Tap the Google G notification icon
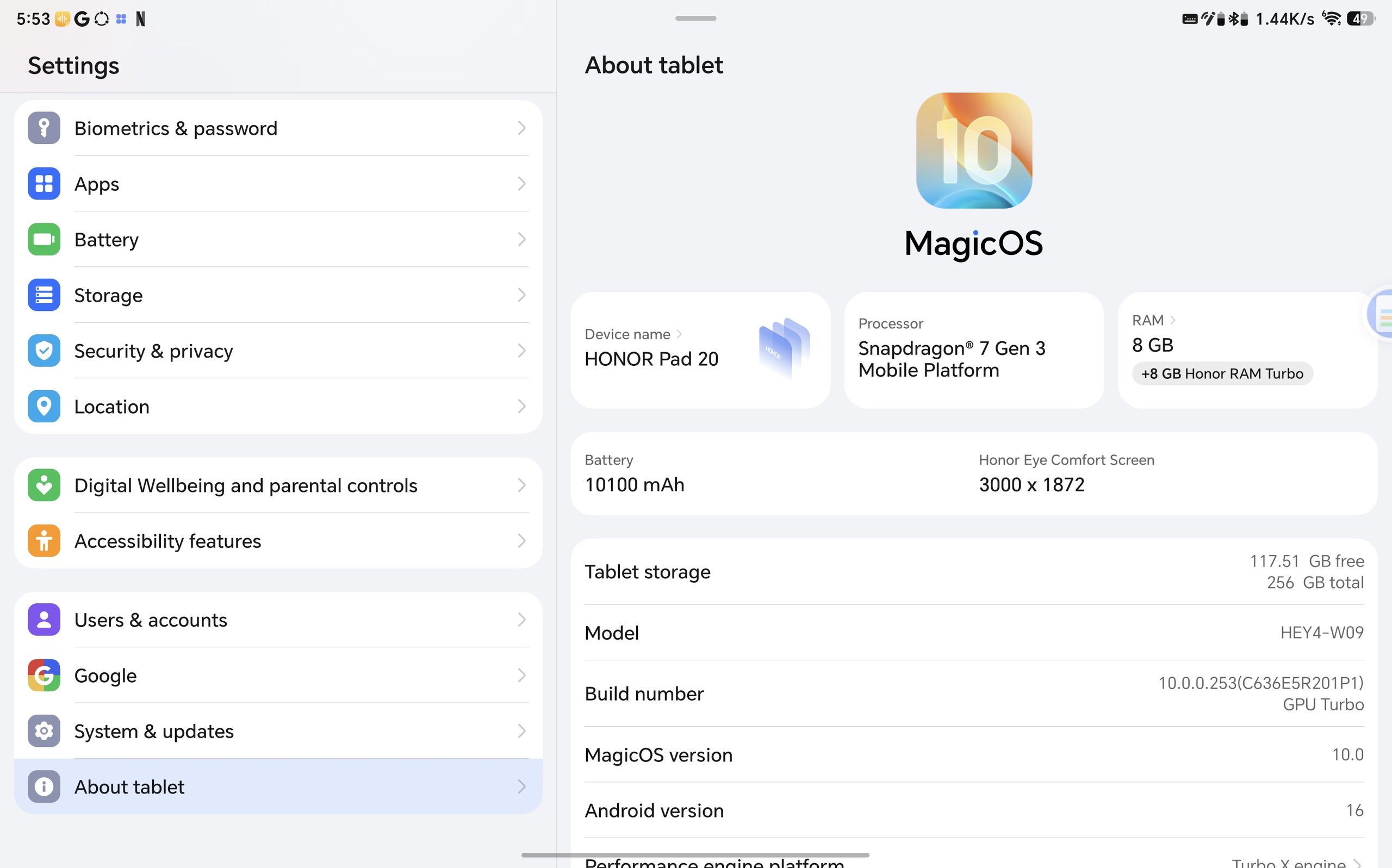1392x868 pixels. [x=82, y=19]
